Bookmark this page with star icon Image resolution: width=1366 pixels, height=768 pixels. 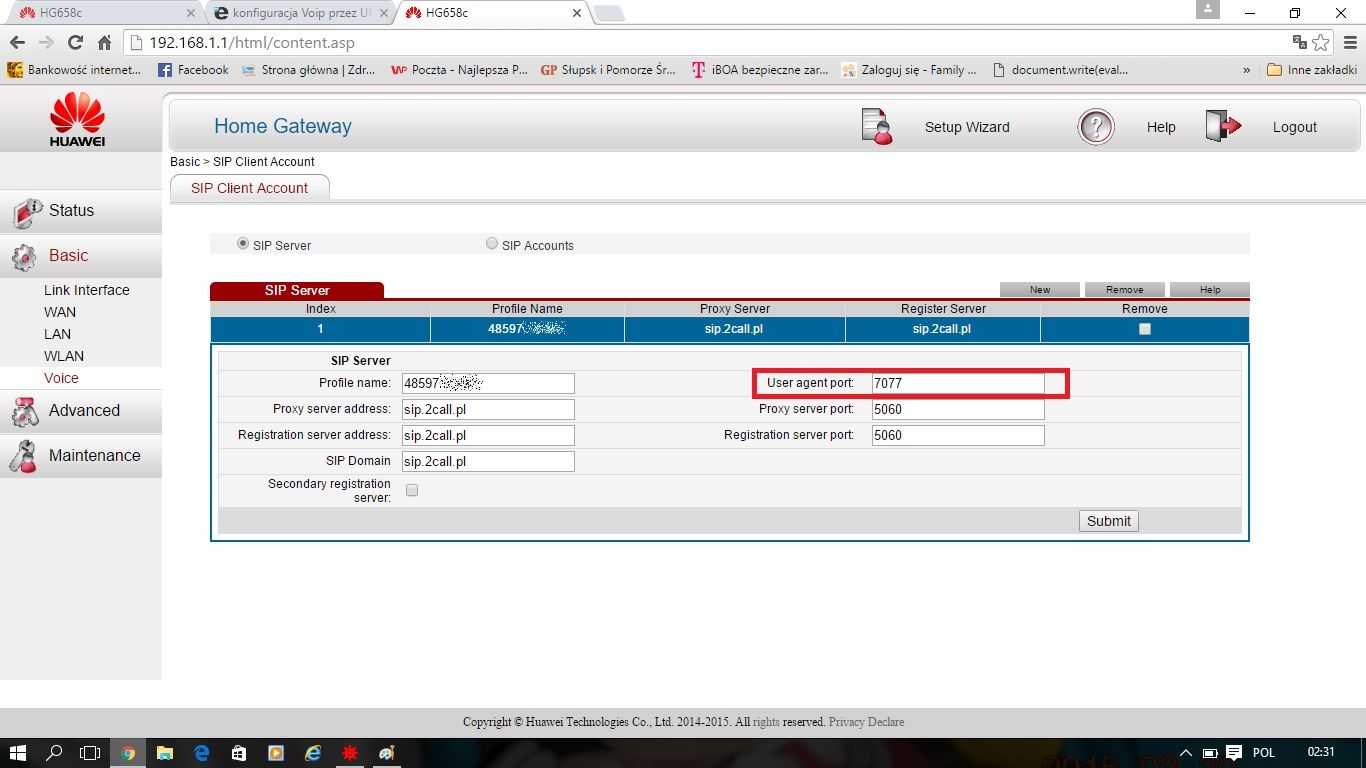pyautogui.click(x=1321, y=43)
